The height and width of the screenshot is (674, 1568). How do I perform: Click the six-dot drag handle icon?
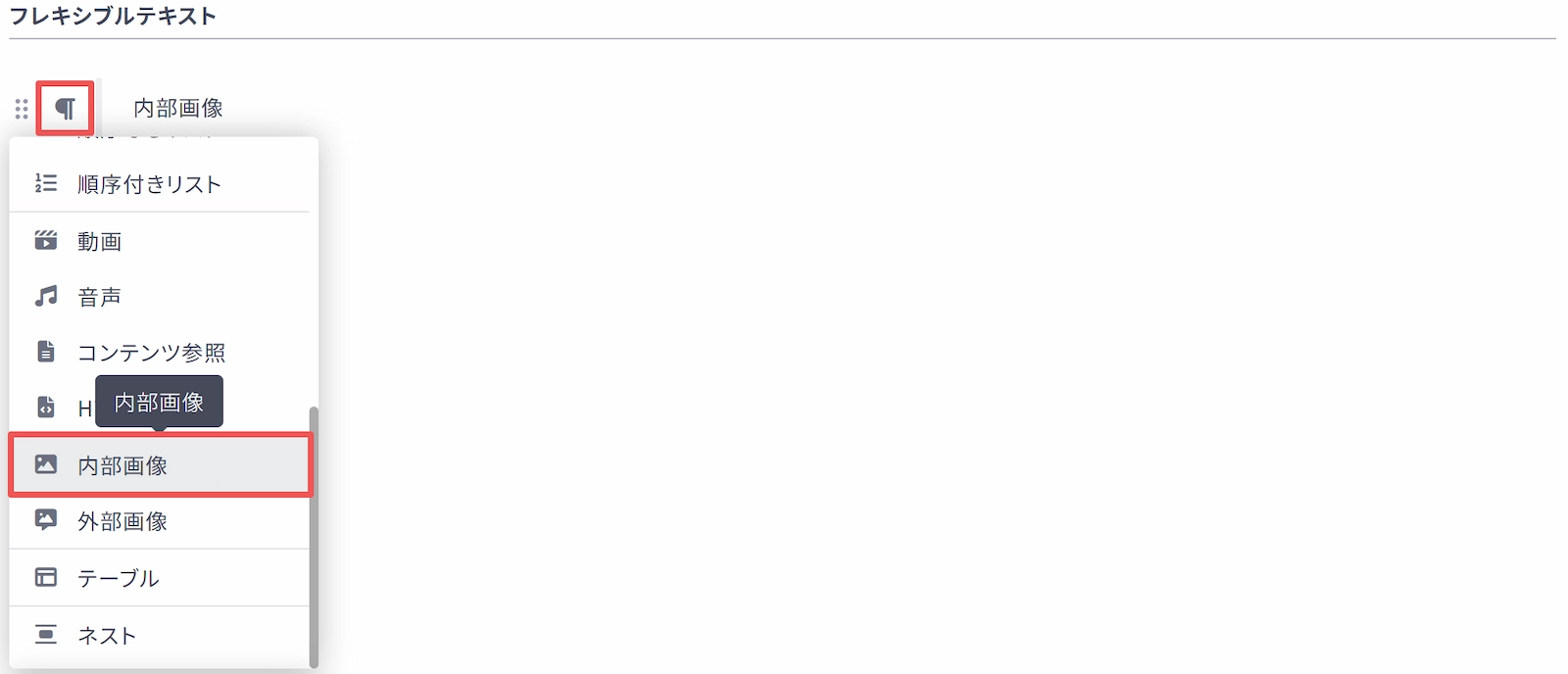22,108
